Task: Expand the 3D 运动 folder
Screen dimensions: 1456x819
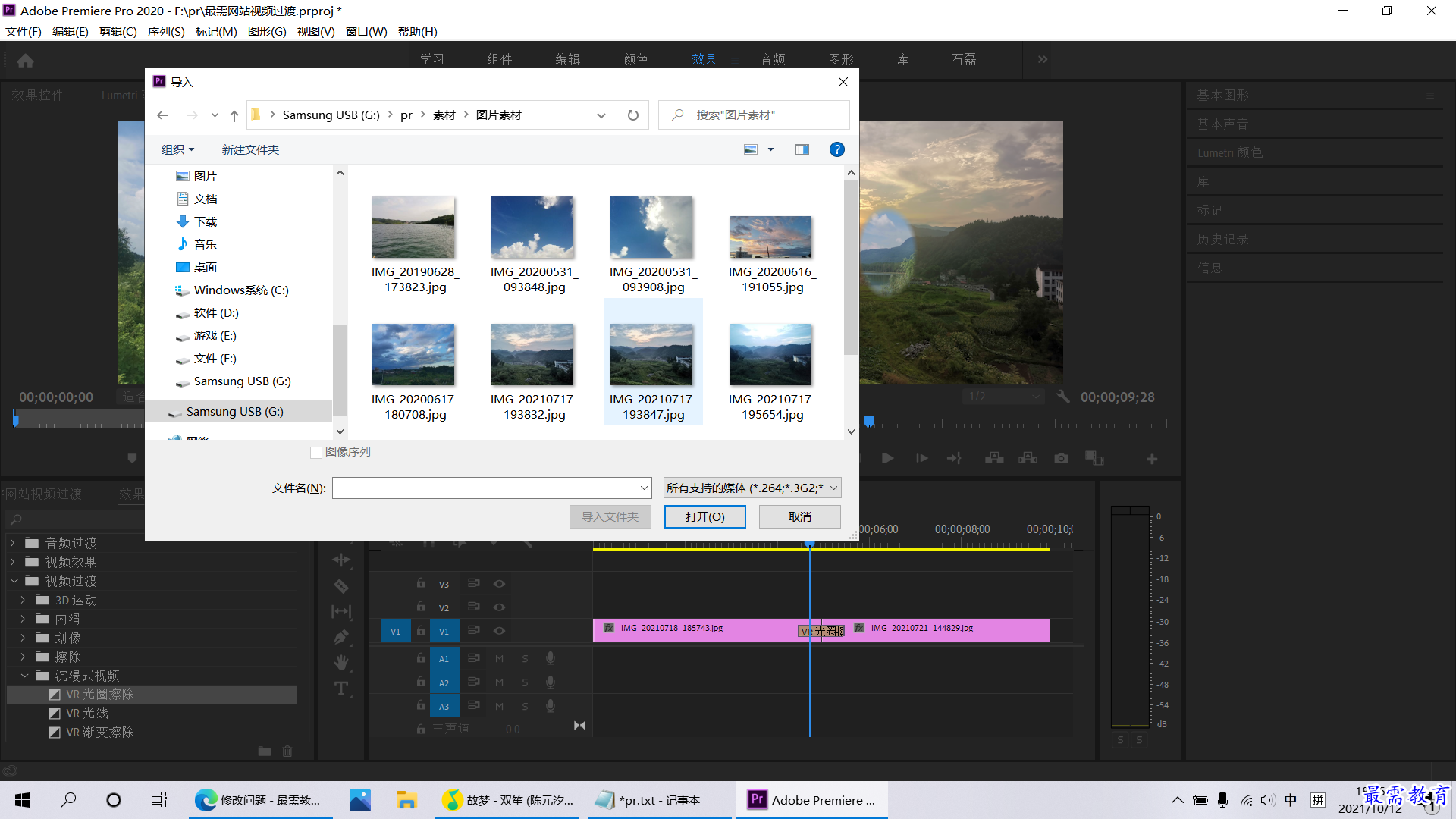Action: click(23, 600)
